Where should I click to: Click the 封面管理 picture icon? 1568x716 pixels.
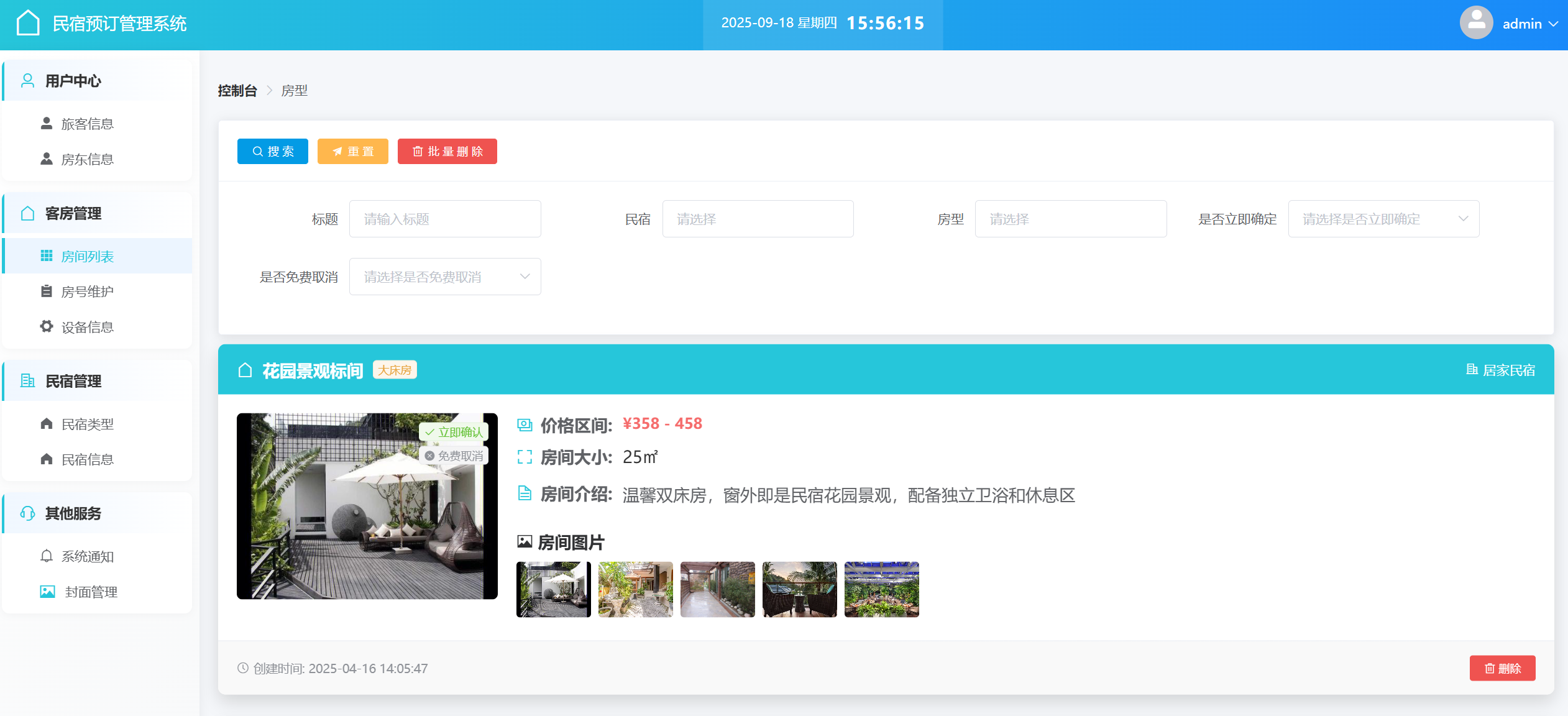48,591
